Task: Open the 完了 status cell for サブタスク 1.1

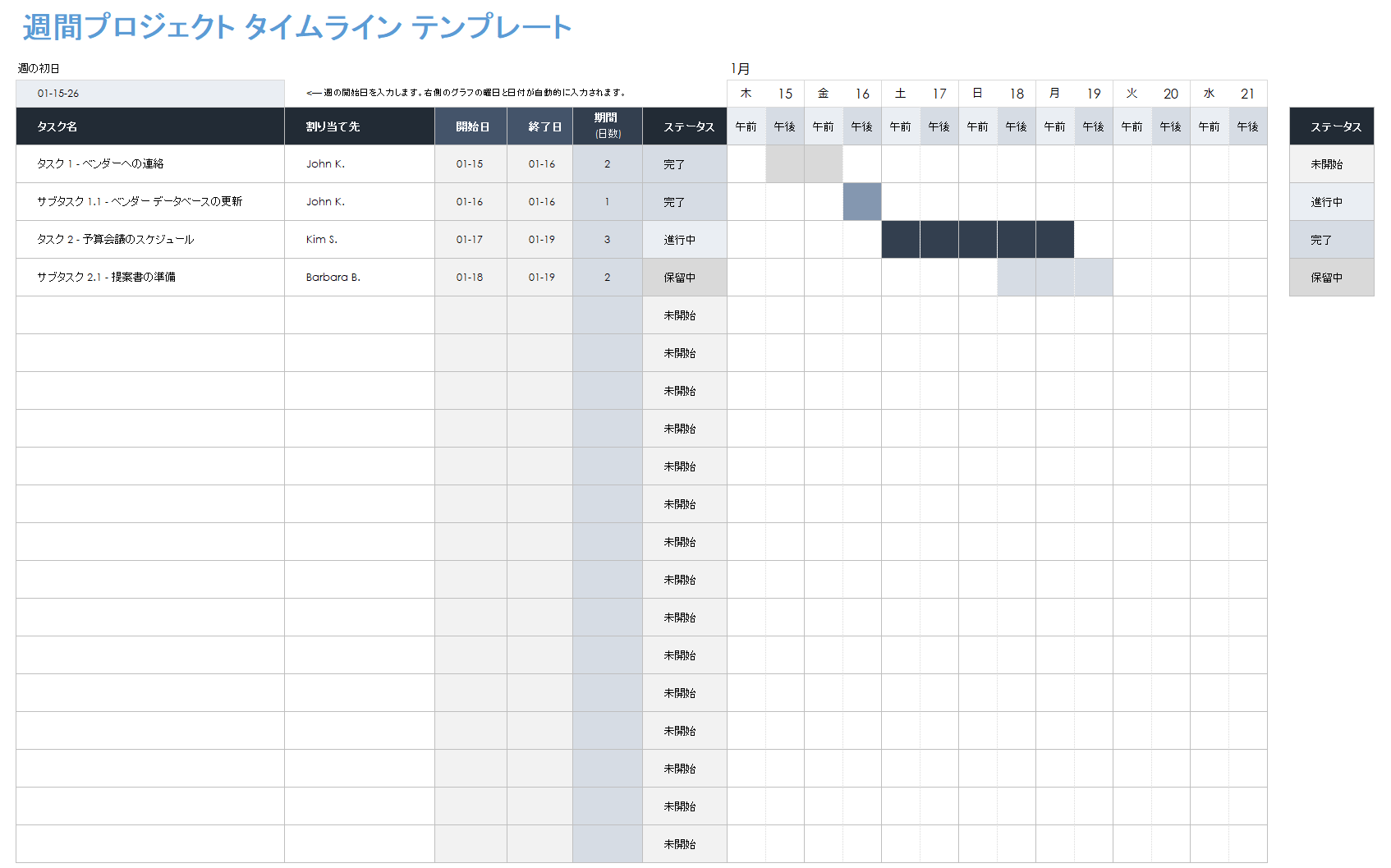Action: point(685,202)
